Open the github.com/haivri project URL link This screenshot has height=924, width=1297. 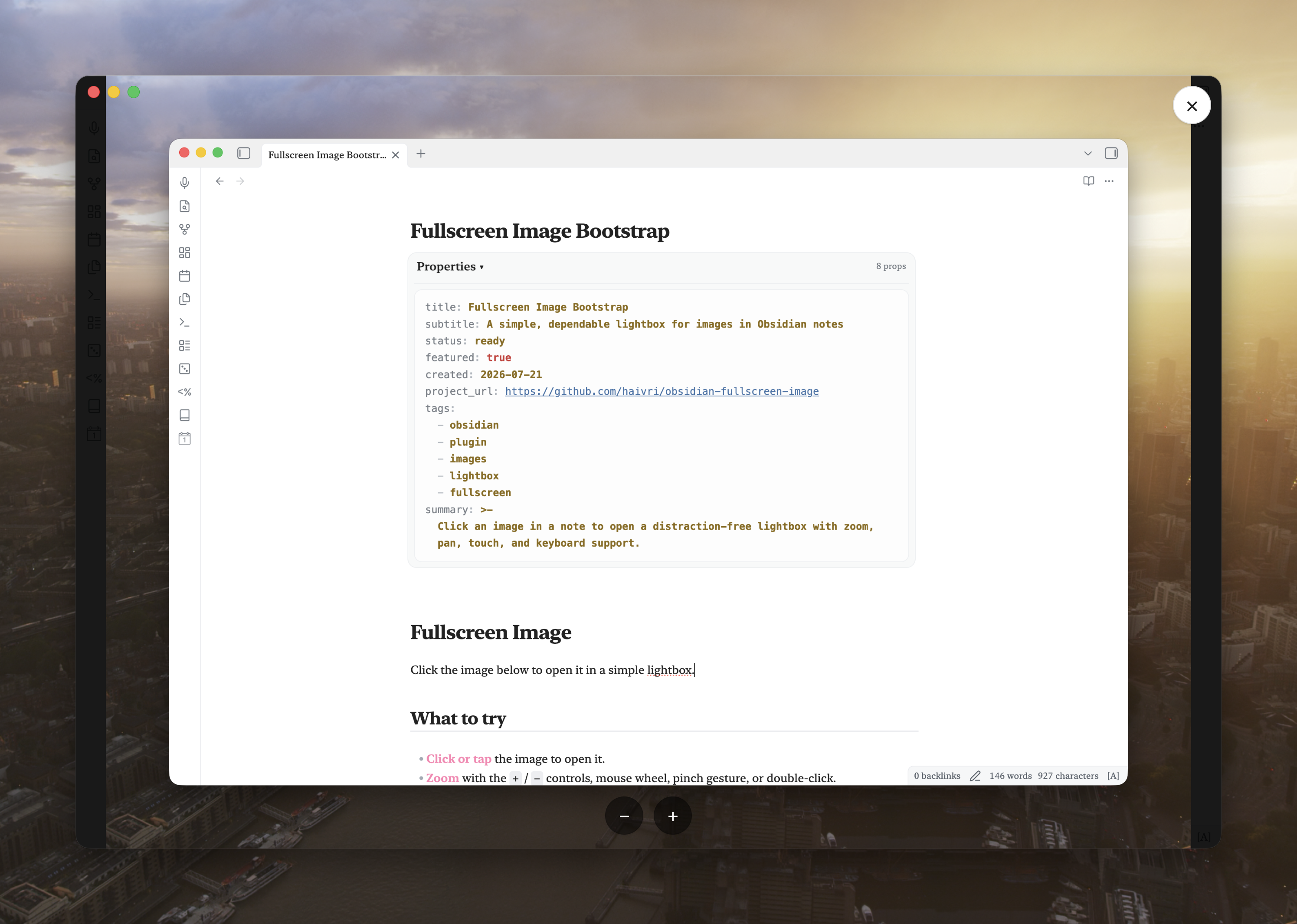click(x=662, y=391)
